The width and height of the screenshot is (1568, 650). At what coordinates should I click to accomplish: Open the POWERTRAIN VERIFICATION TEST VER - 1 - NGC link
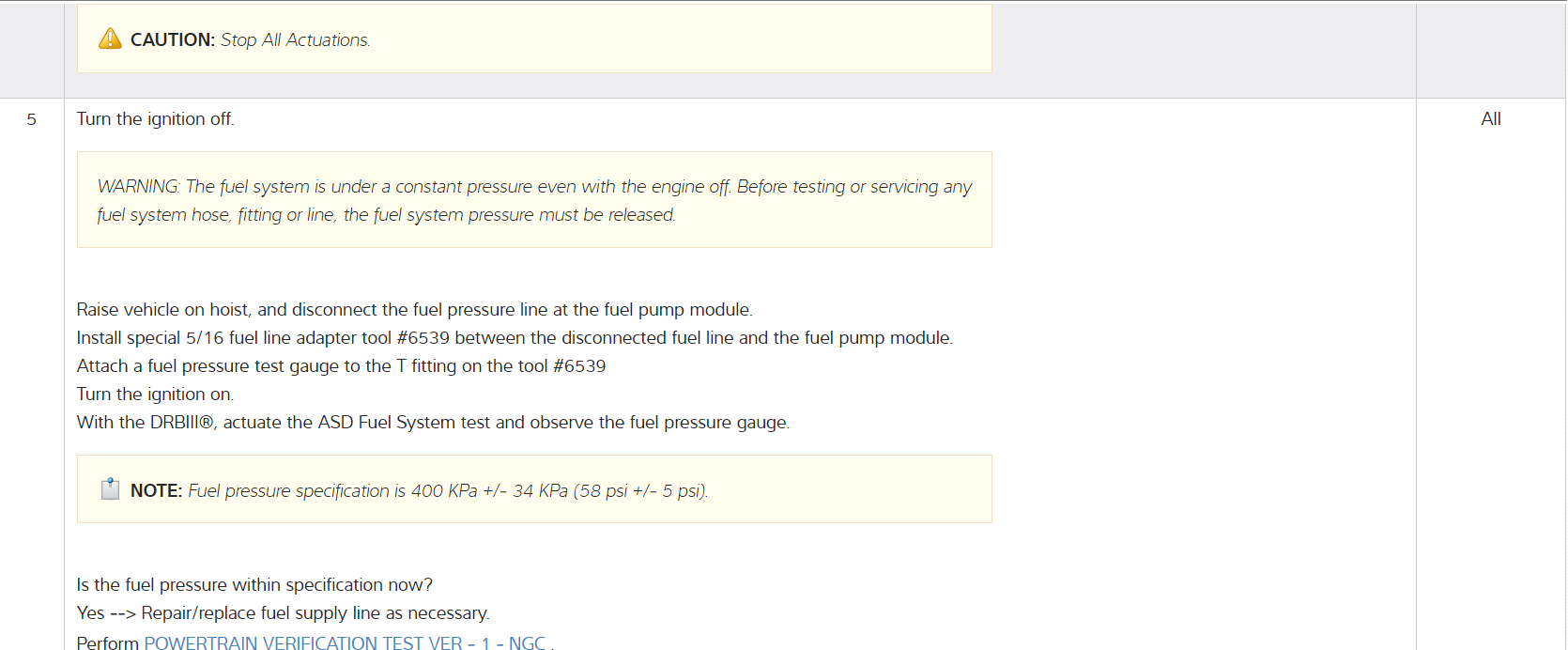345,642
